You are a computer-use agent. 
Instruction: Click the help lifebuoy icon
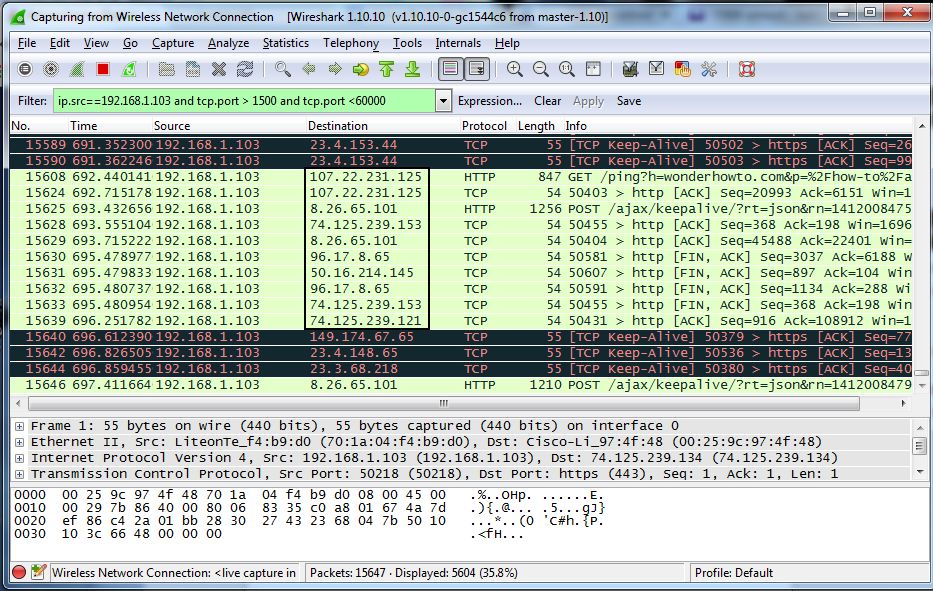click(746, 69)
